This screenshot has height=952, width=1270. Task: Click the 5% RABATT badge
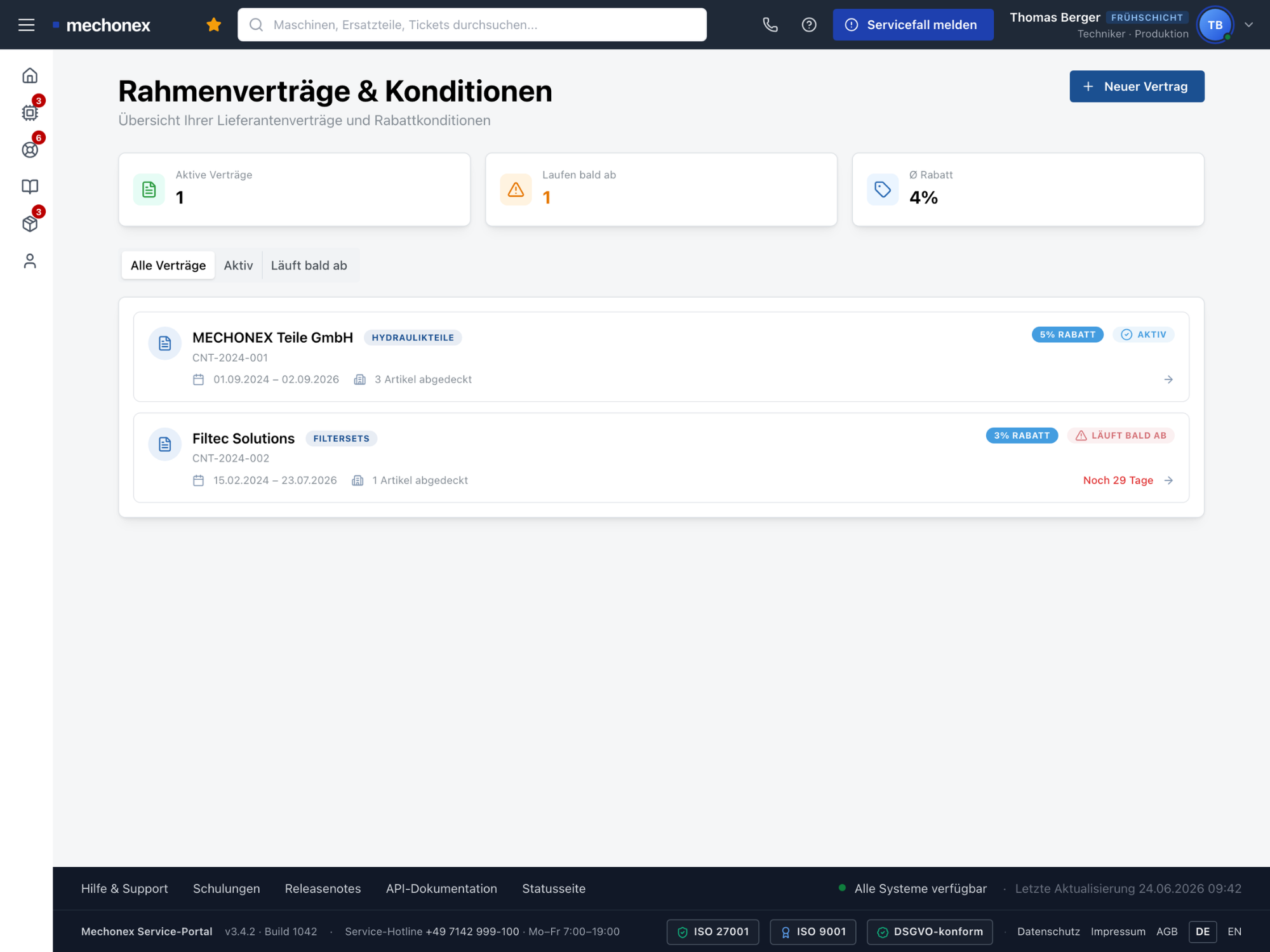[1067, 334]
